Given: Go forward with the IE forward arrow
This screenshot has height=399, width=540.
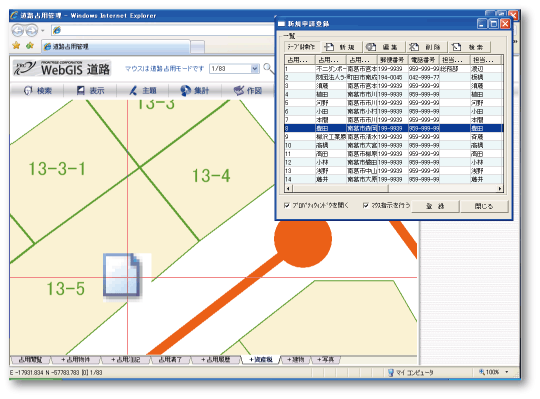Looking at the screenshot, I should 32,31.
